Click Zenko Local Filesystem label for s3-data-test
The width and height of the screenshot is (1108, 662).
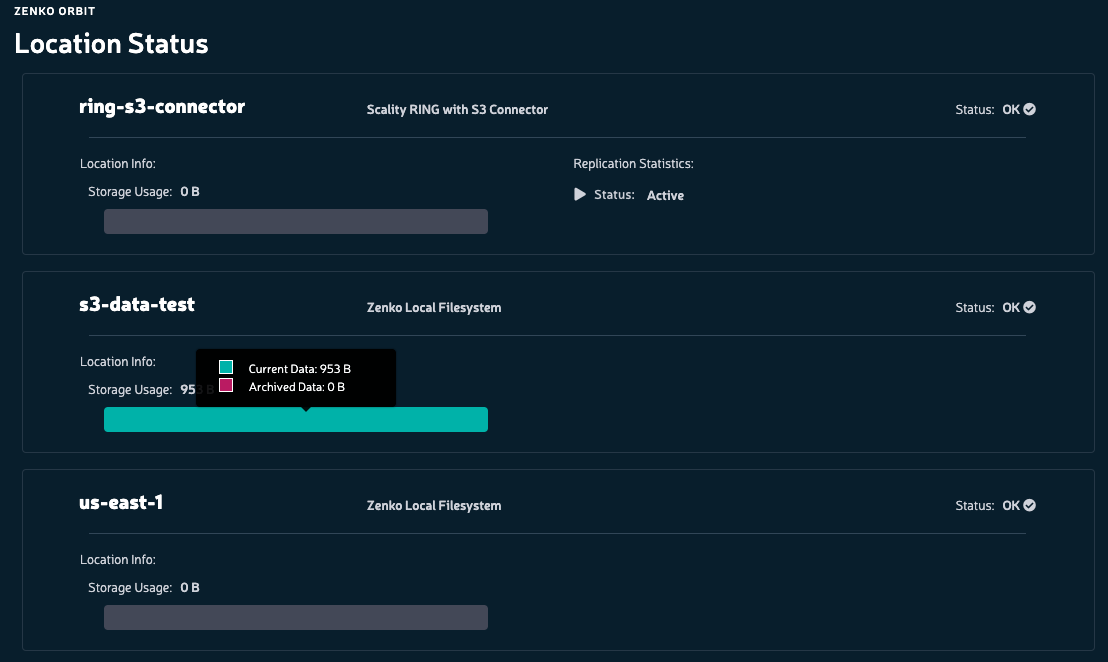click(x=434, y=307)
